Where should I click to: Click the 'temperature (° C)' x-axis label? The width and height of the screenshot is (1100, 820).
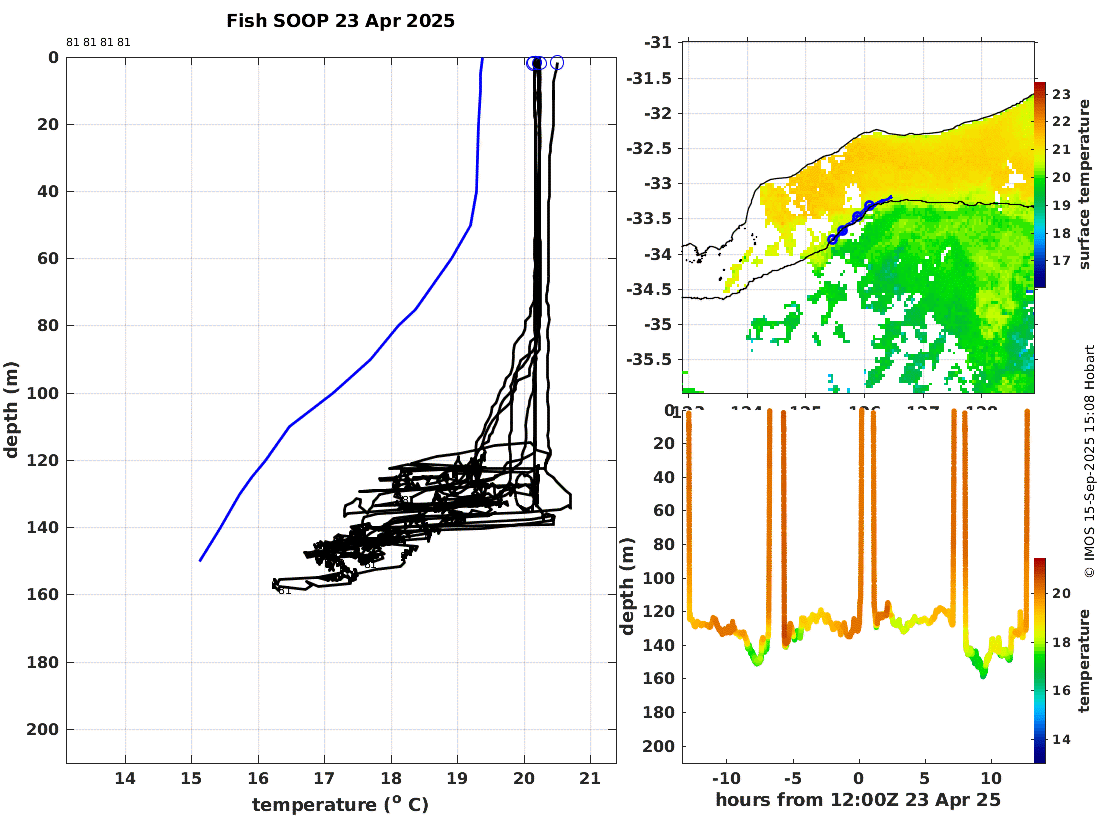(340, 804)
